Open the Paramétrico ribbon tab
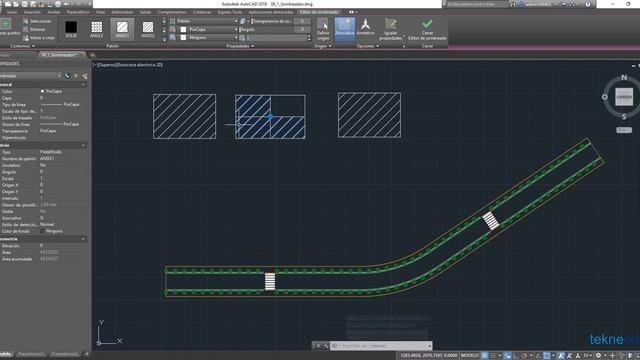 tap(78, 12)
